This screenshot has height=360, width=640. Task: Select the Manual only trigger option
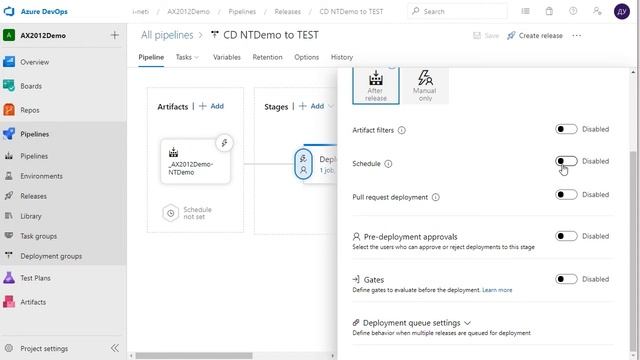point(425,86)
